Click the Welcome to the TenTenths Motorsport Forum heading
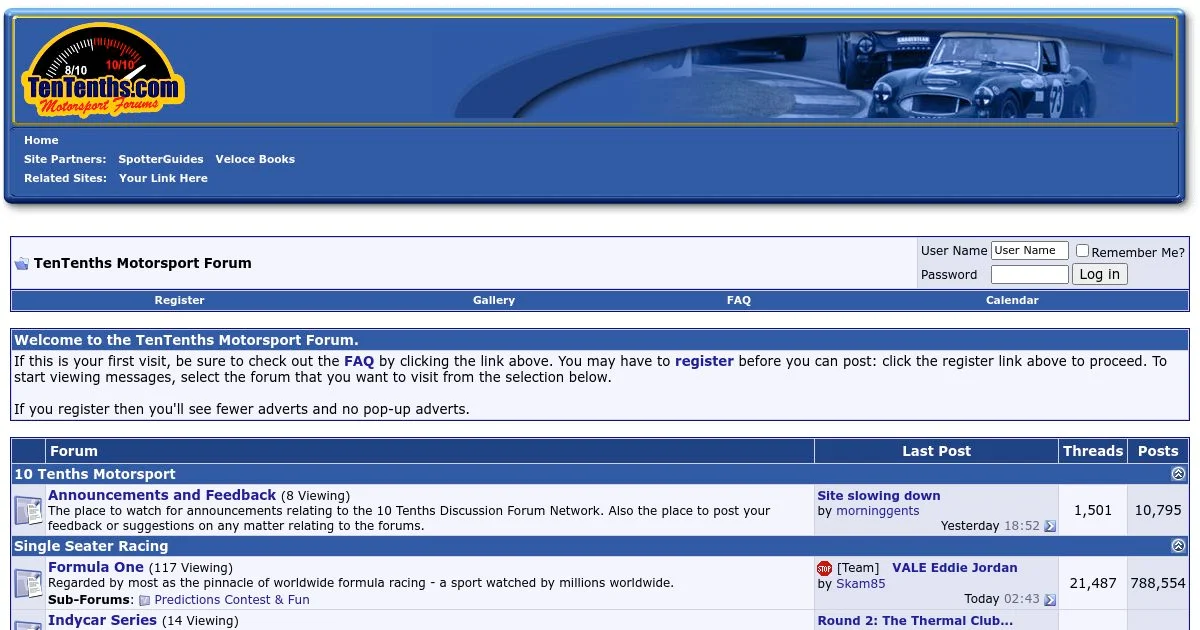The height and width of the screenshot is (630, 1200). coord(186,340)
